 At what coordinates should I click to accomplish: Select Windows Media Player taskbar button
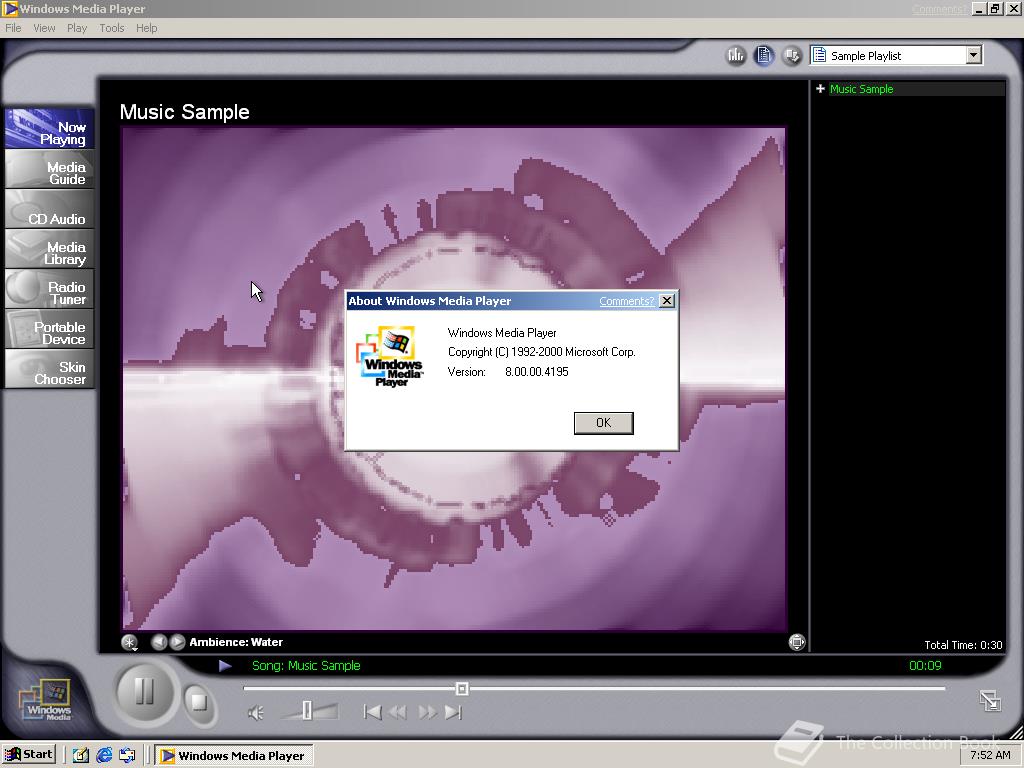[x=234, y=756]
